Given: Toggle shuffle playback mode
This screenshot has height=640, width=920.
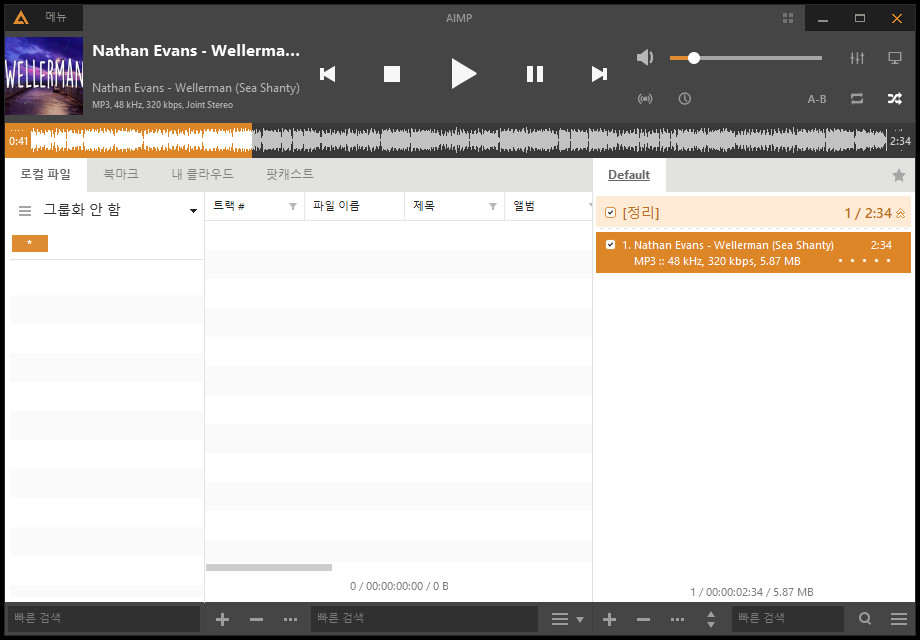Looking at the screenshot, I should point(894,99).
